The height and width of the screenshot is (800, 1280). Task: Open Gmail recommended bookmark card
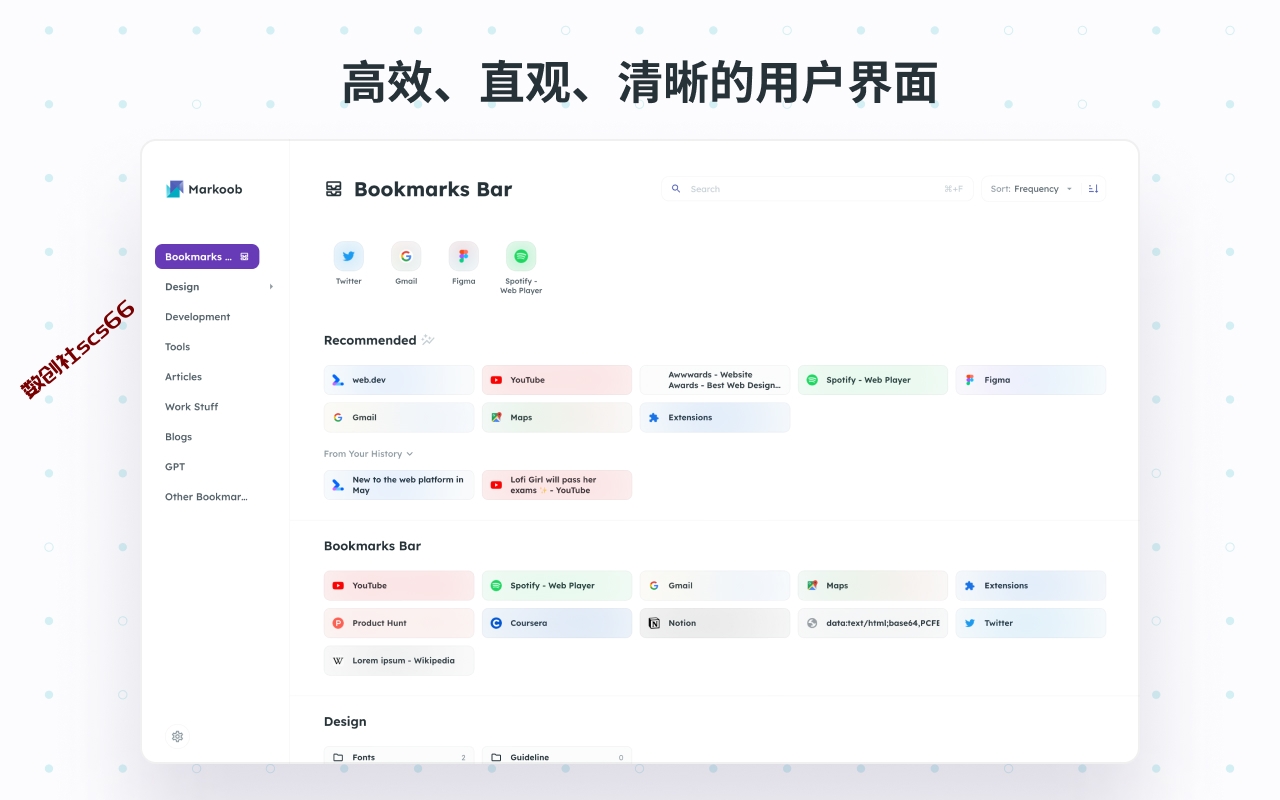point(399,417)
